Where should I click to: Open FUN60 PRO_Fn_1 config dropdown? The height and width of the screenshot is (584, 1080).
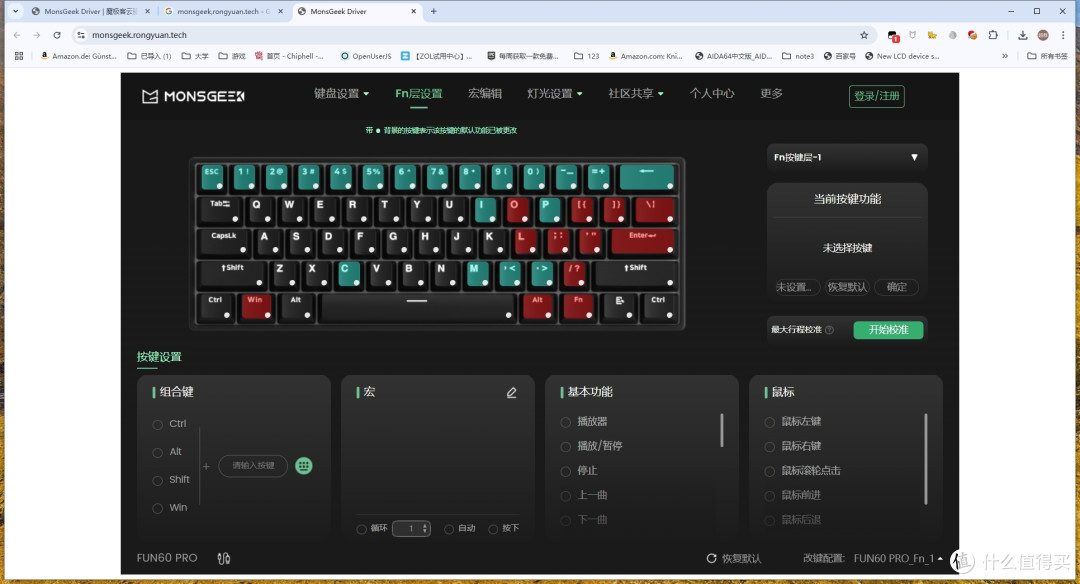[x=898, y=559]
